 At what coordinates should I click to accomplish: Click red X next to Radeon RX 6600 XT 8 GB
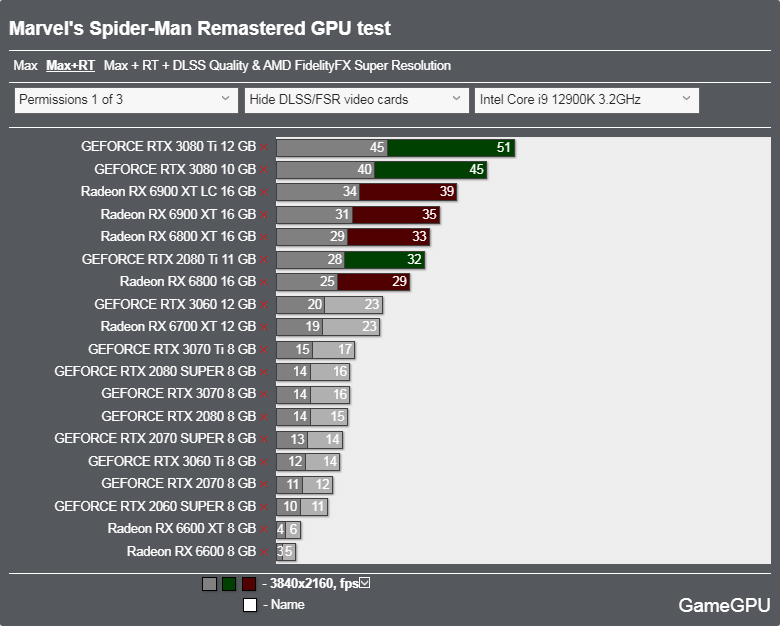(264, 529)
